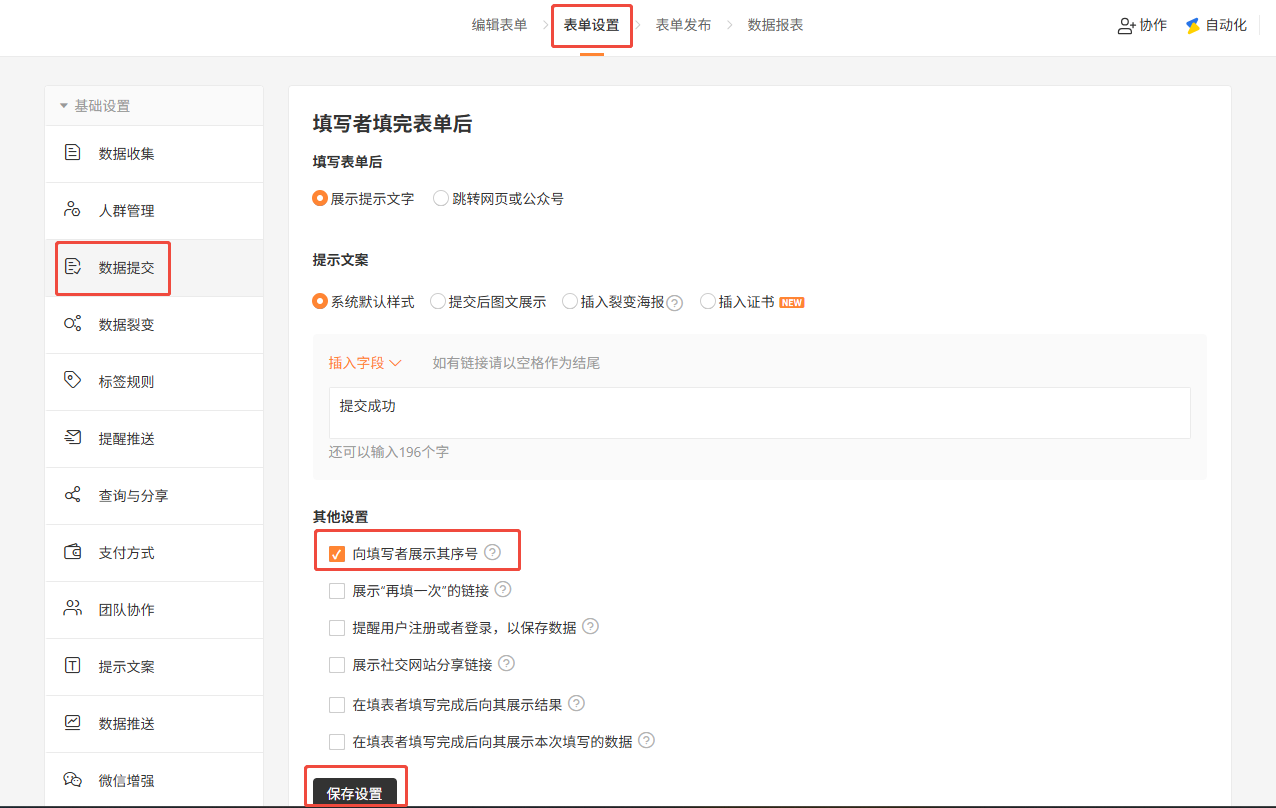Screen dimensions: 1276x808
Task: Open 数据提交 menu item
Action: coord(154,268)
